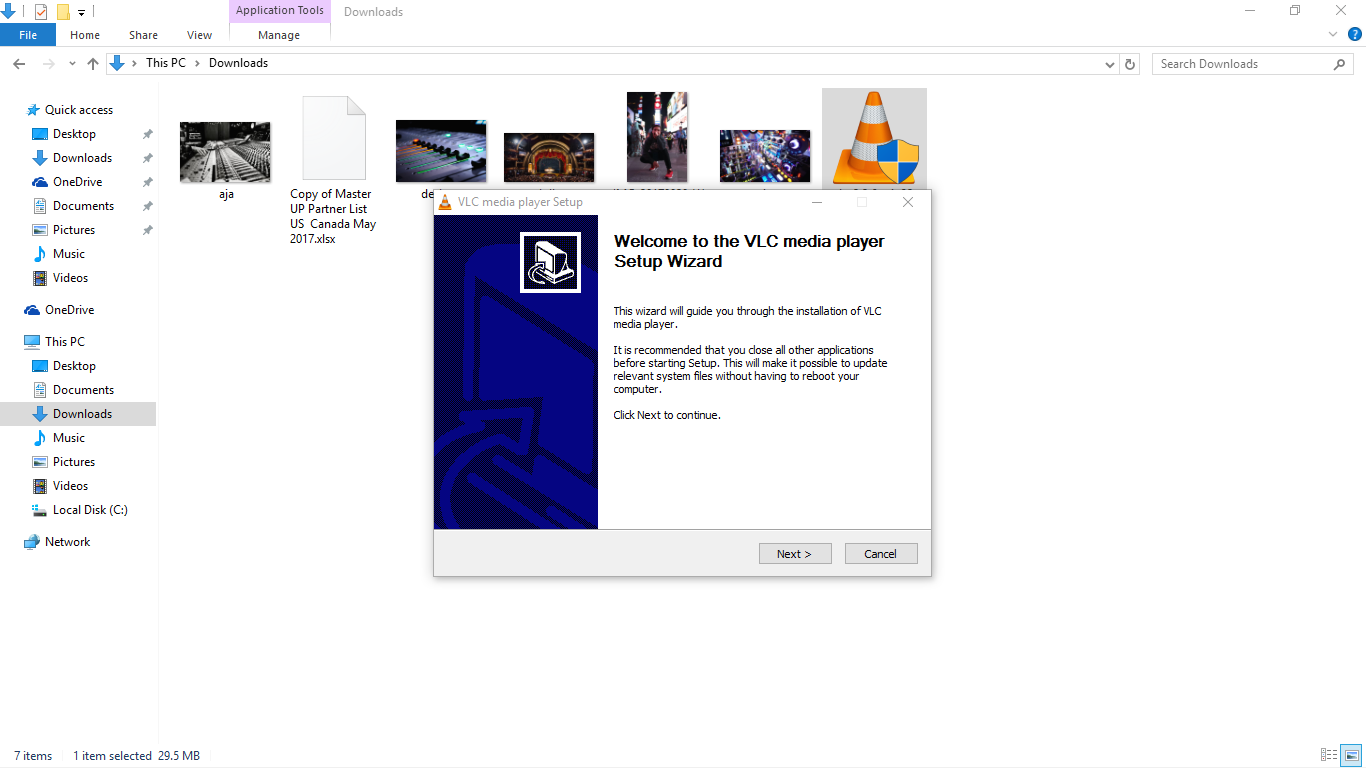
Task: Open Desktop under This PC
Action: (74, 366)
